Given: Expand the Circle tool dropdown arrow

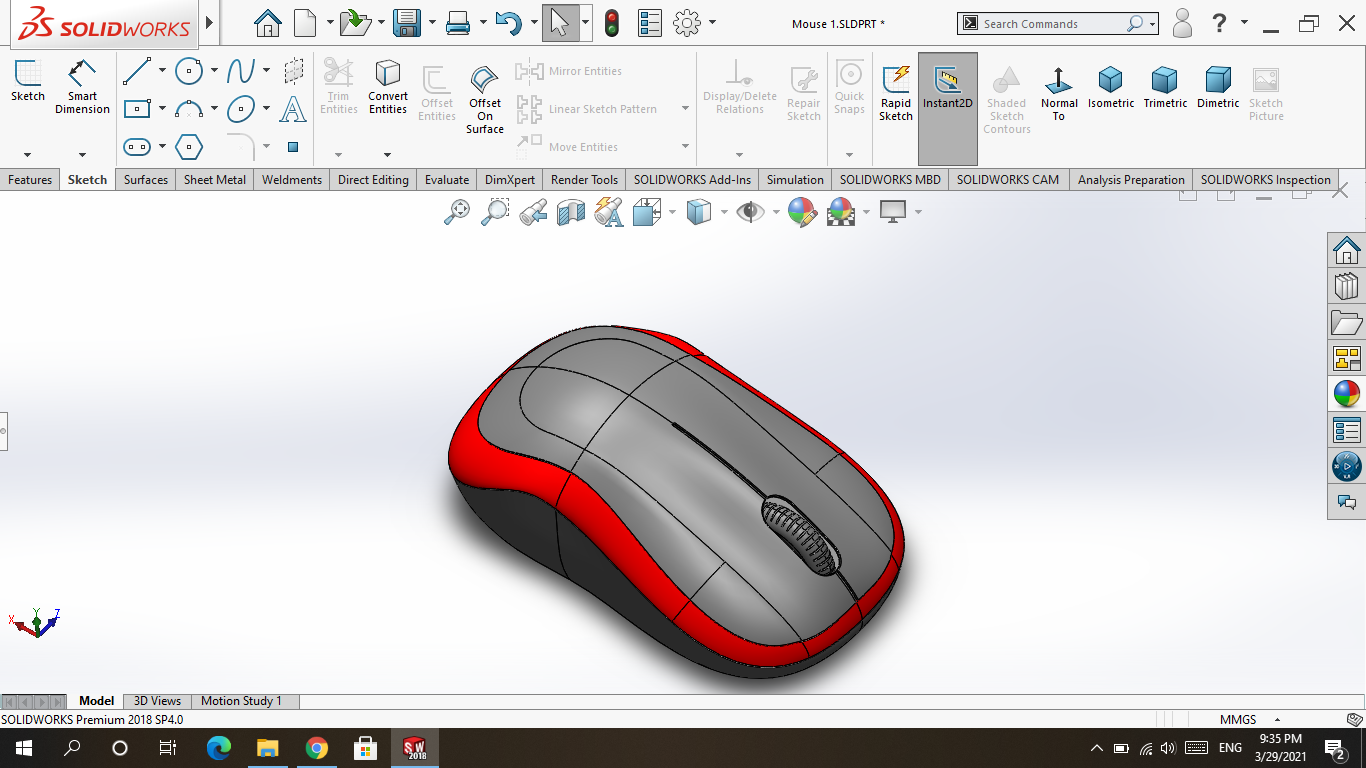Looking at the screenshot, I should click(x=214, y=71).
